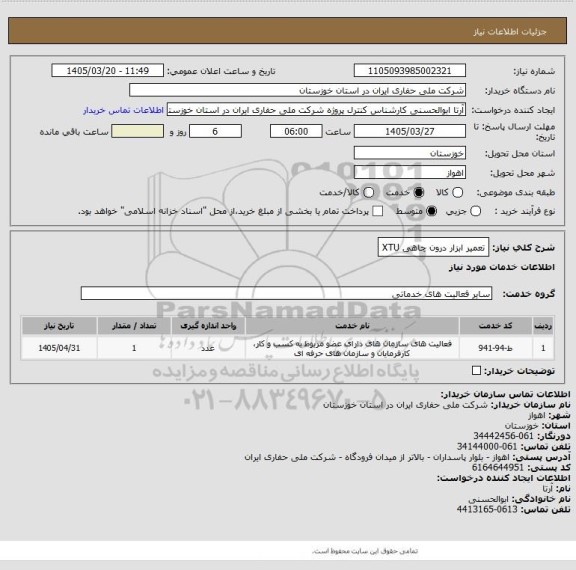Screen dimensions: 576x570
Task: Select the خدمت radio button
Action: (419, 192)
